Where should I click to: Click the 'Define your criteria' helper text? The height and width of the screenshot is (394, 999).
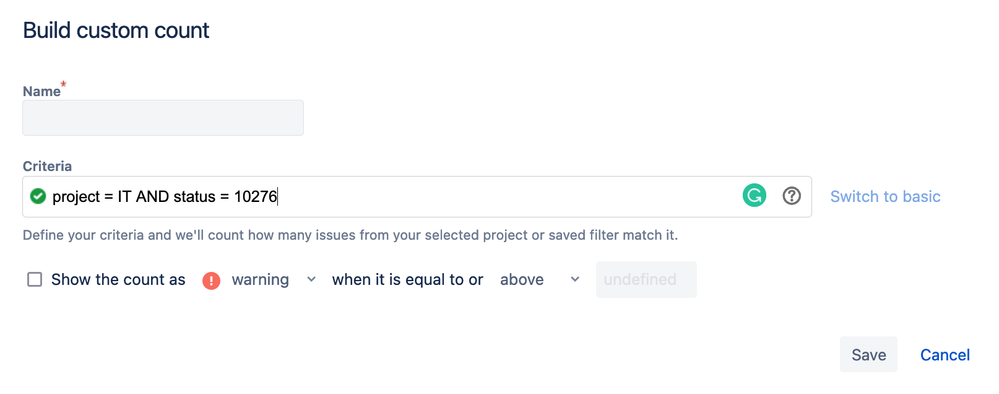(x=350, y=235)
